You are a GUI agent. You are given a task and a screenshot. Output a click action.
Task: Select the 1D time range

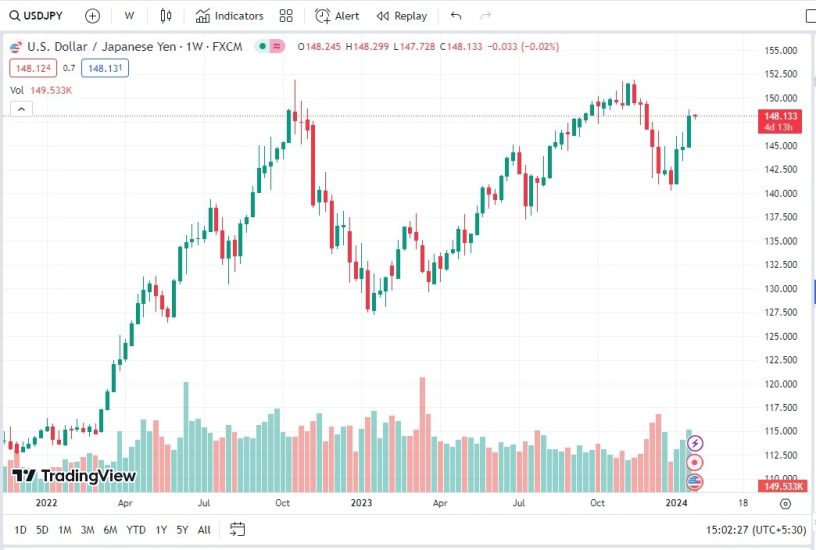20,530
